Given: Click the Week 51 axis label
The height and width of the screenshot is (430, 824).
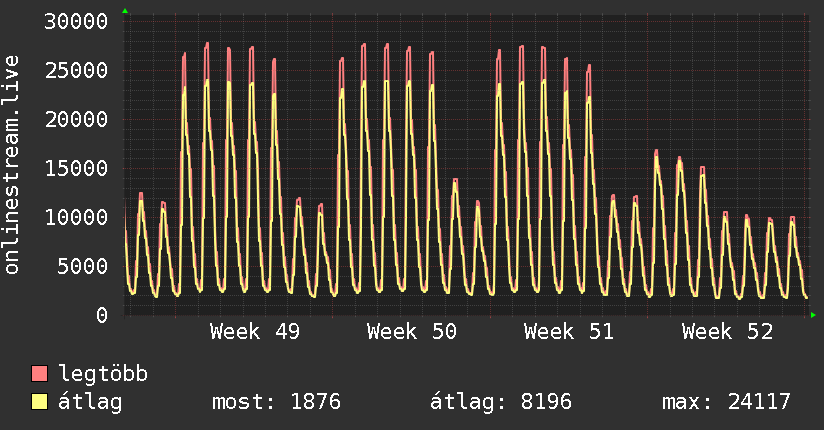Looking at the screenshot, I should (x=569, y=332).
